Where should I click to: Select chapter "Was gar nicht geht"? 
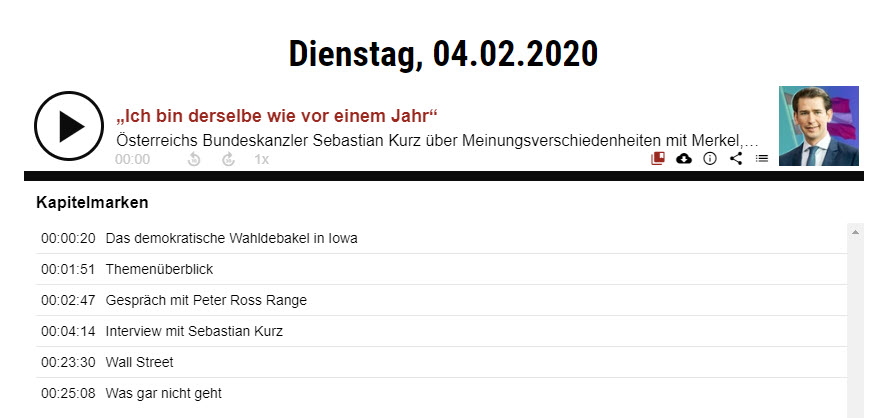(x=163, y=393)
